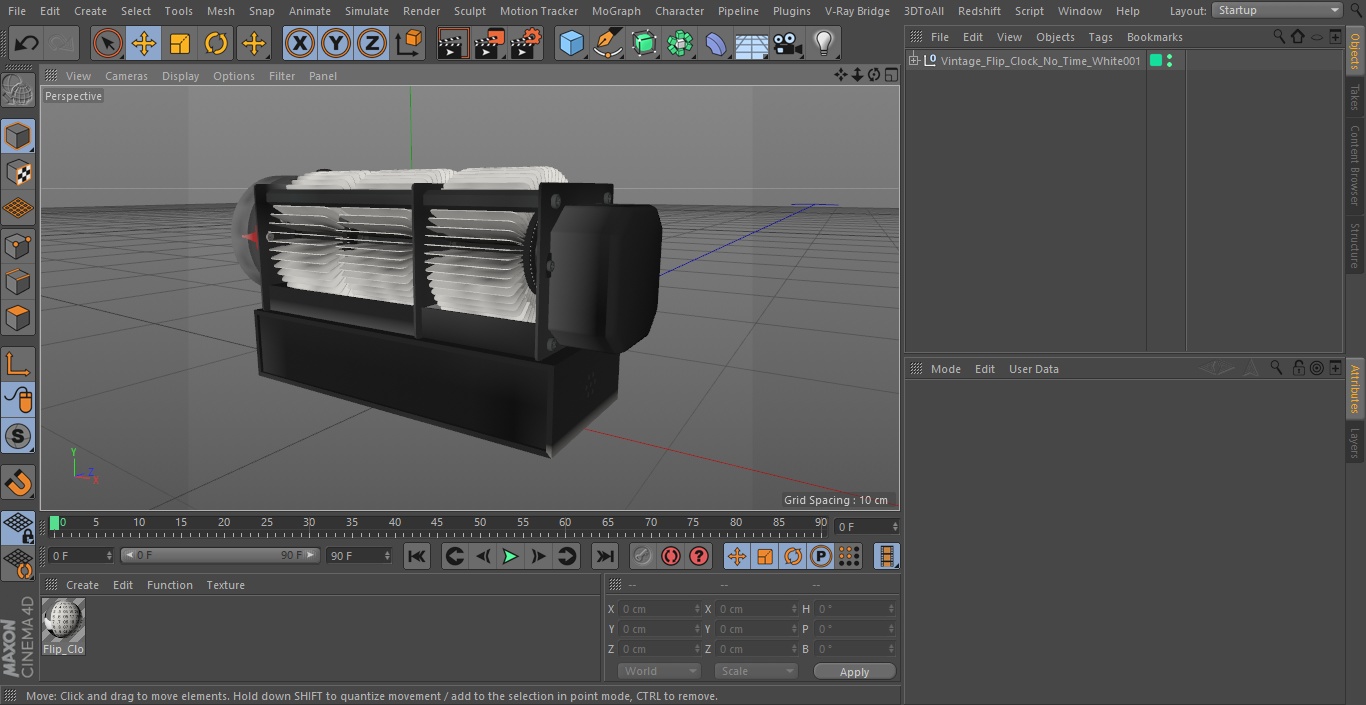
Task: Activate the Rotate tool
Action: click(x=216, y=43)
